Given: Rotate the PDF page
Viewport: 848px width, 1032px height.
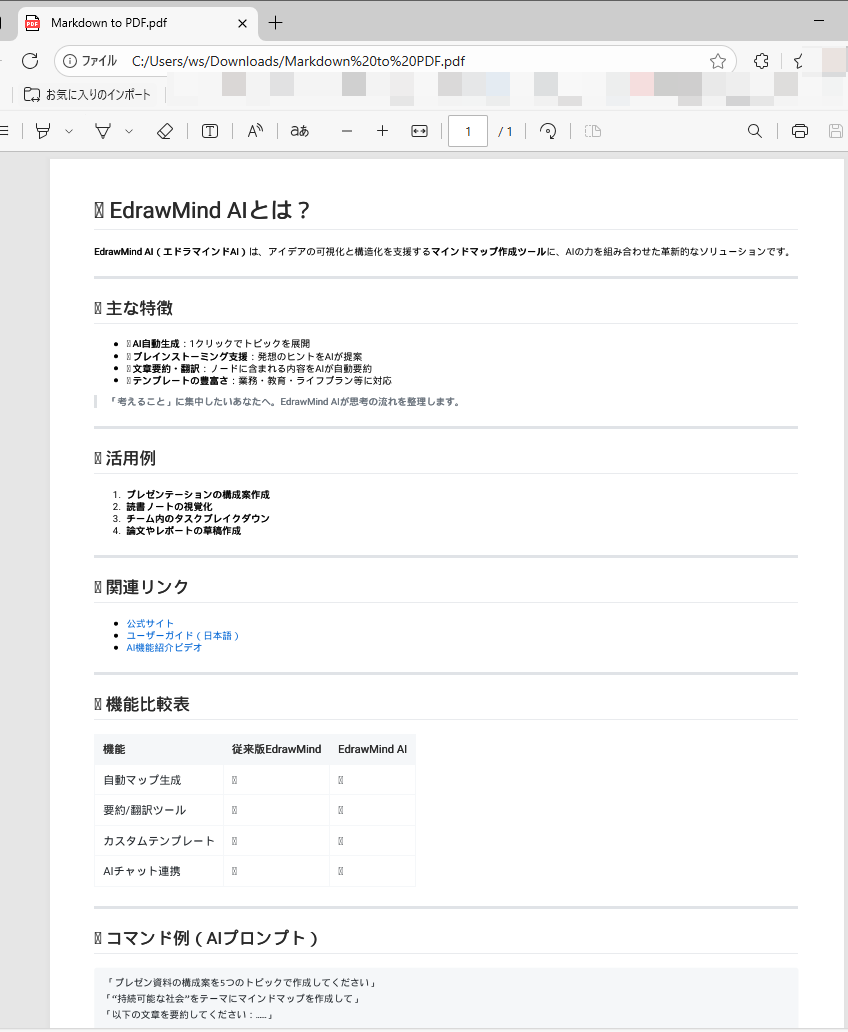Looking at the screenshot, I should 548,131.
